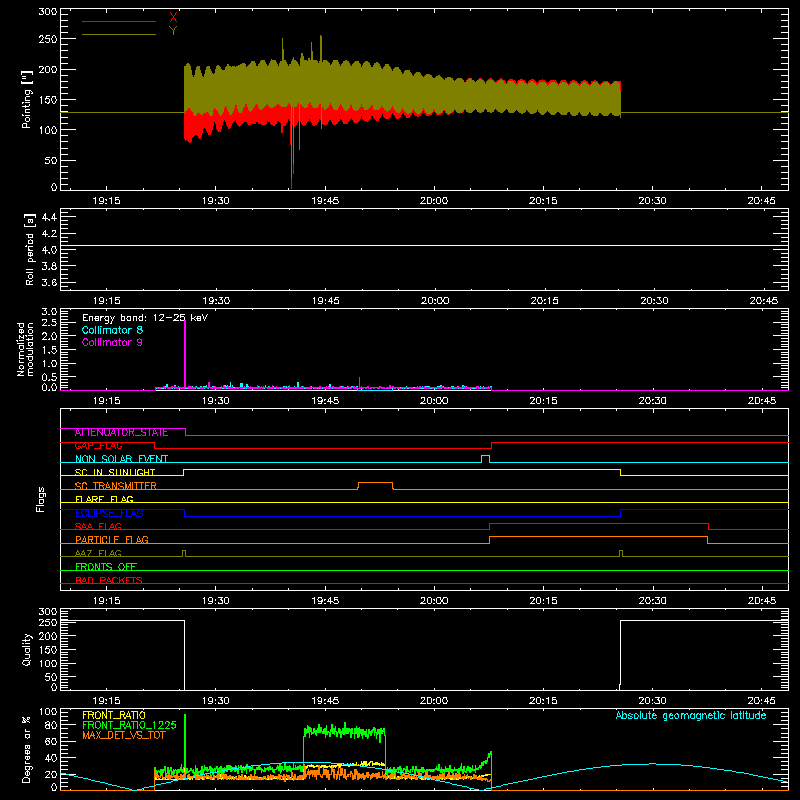Select 'Energy band: 12-25 keV' text
Viewport: 800px width, 800px height.
145,318
